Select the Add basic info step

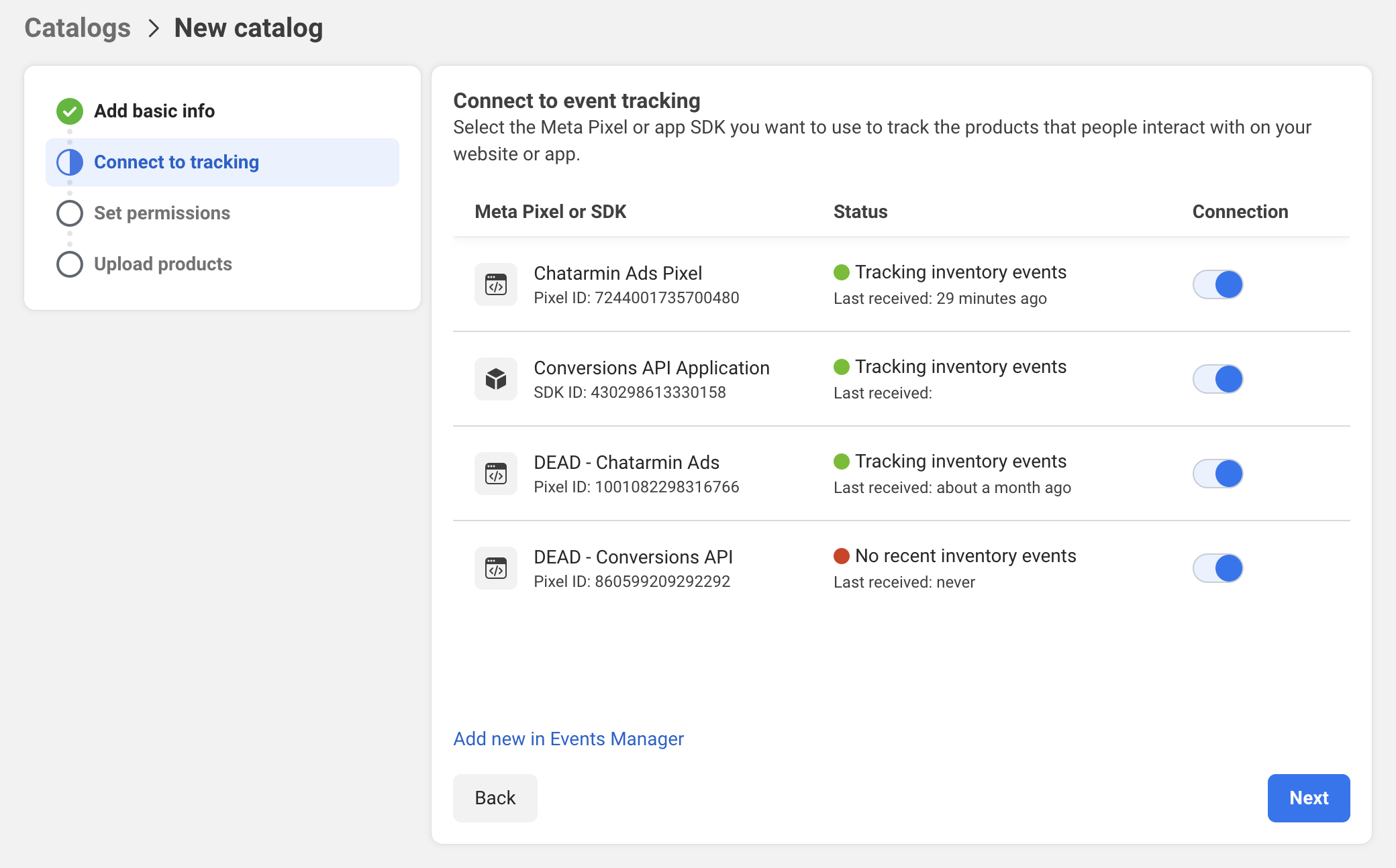pos(154,111)
